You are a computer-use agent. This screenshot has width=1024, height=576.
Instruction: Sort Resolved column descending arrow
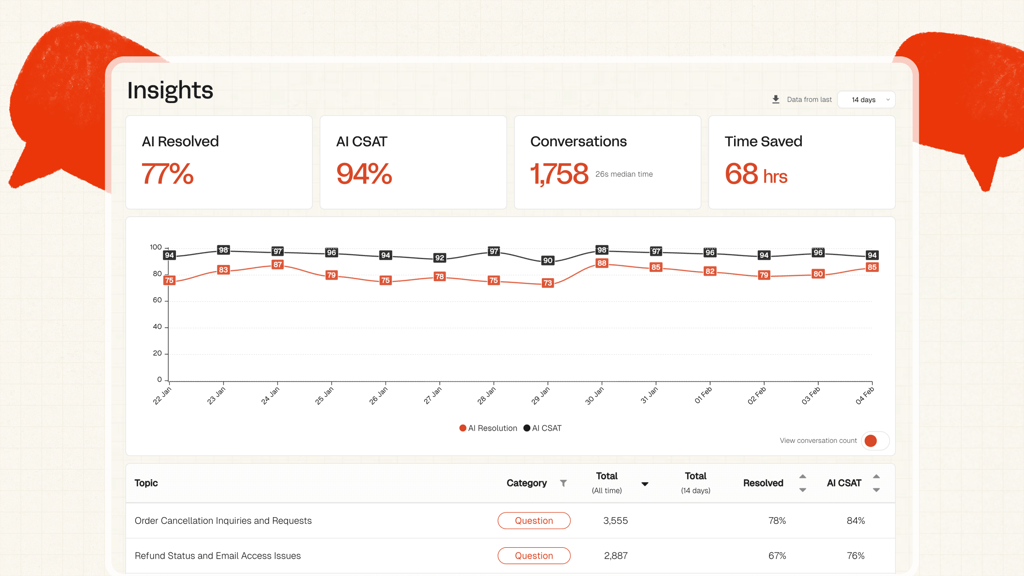click(803, 490)
